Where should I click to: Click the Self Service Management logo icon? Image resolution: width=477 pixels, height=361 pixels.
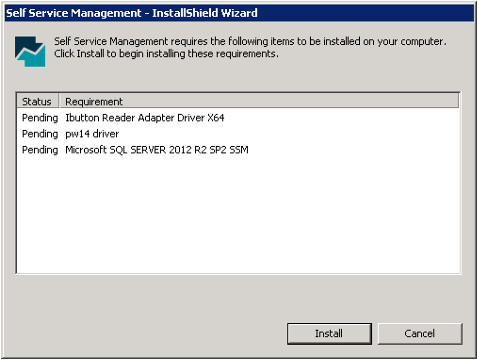30,51
